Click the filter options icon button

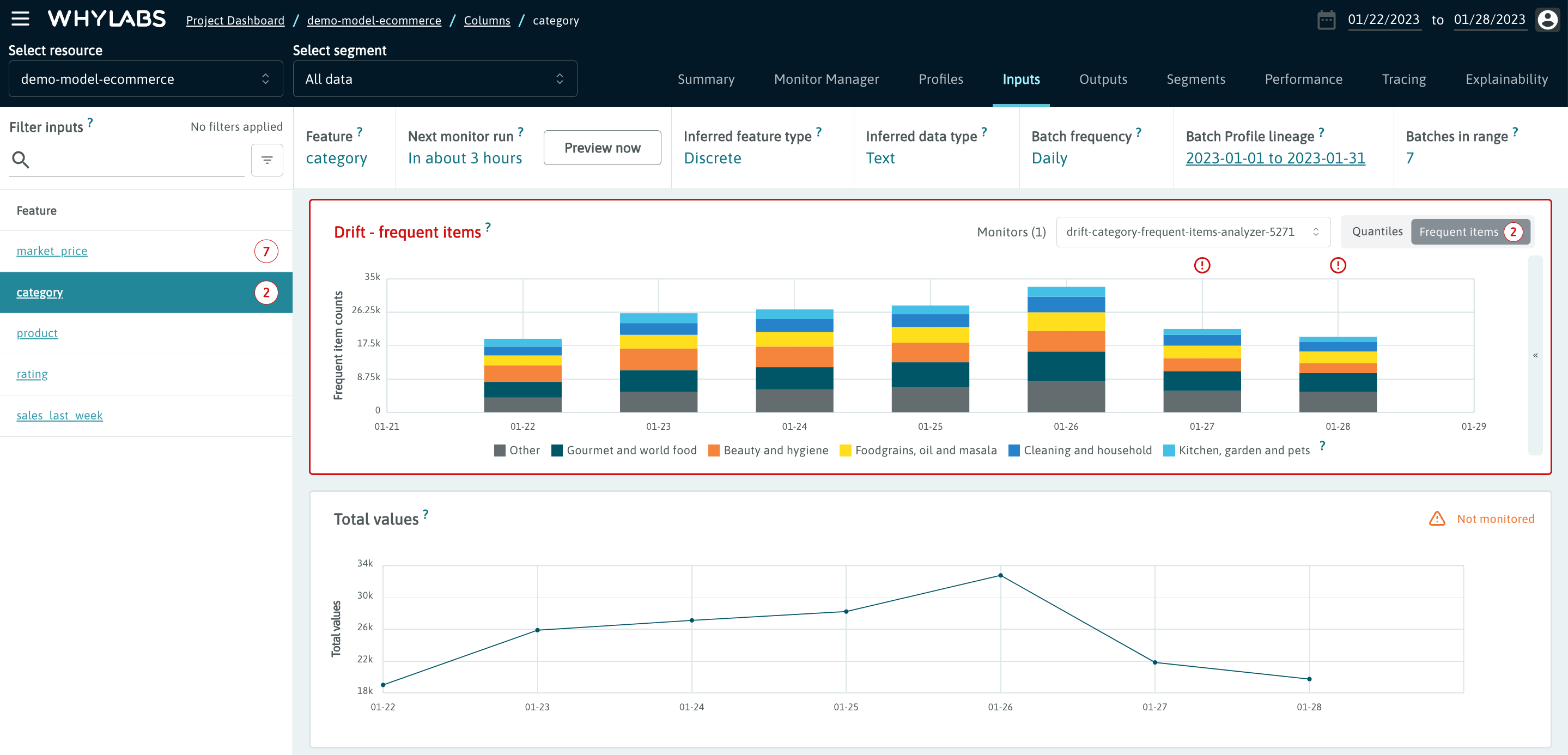(266, 160)
